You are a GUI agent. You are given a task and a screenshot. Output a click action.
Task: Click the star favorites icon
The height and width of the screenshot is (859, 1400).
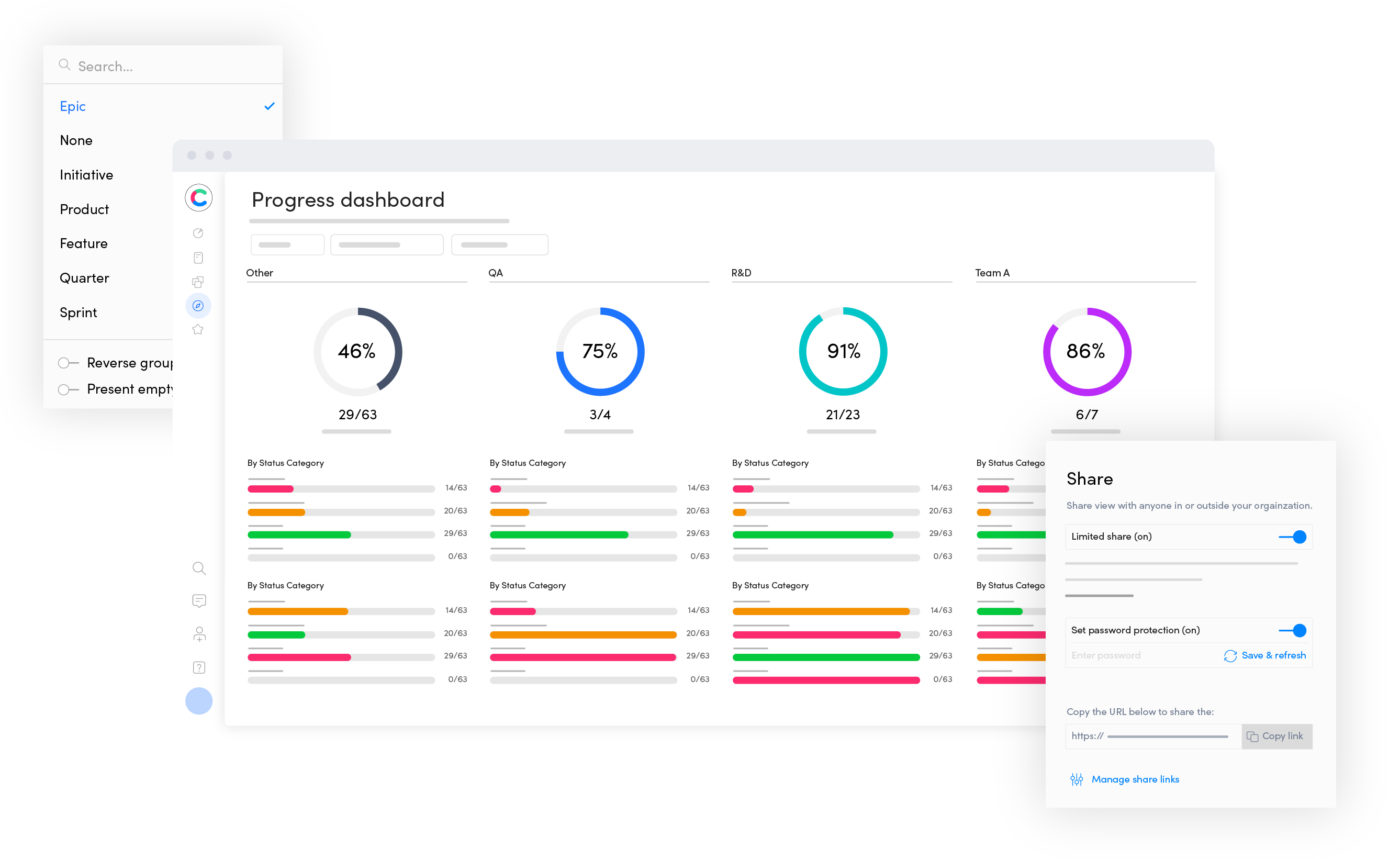[x=198, y=328]
